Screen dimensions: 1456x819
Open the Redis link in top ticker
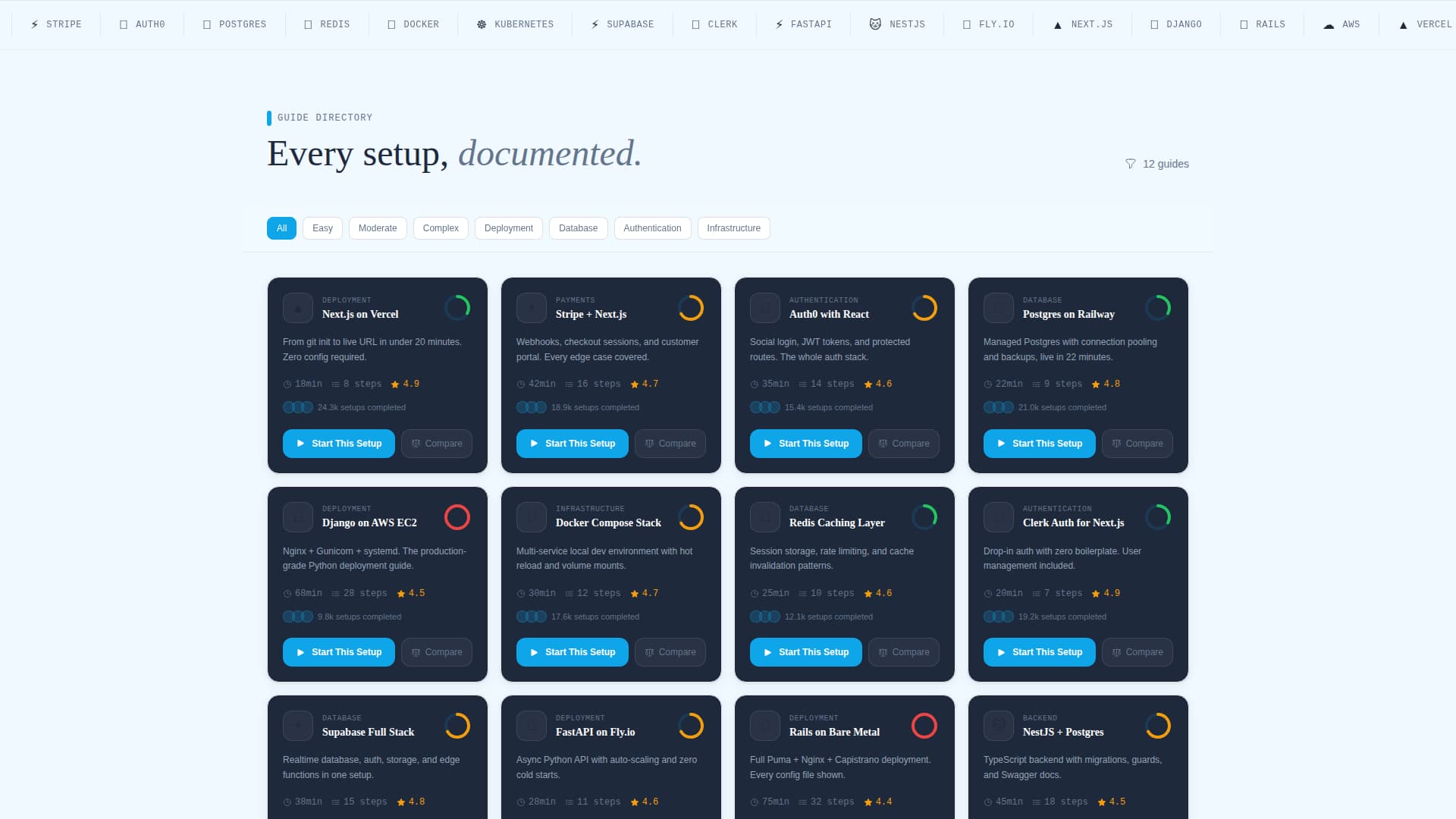pos(327,24)
